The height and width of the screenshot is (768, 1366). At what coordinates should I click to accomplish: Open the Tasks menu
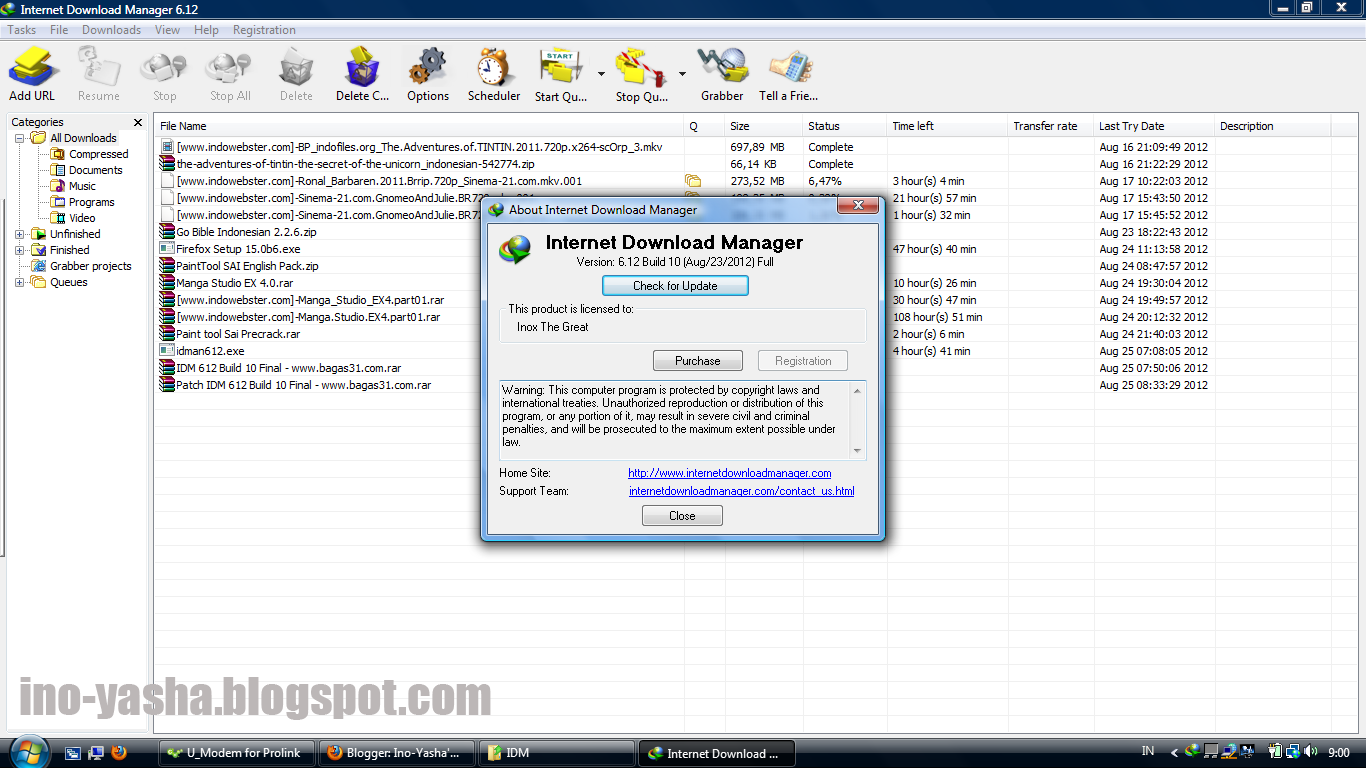coord(22,30)
